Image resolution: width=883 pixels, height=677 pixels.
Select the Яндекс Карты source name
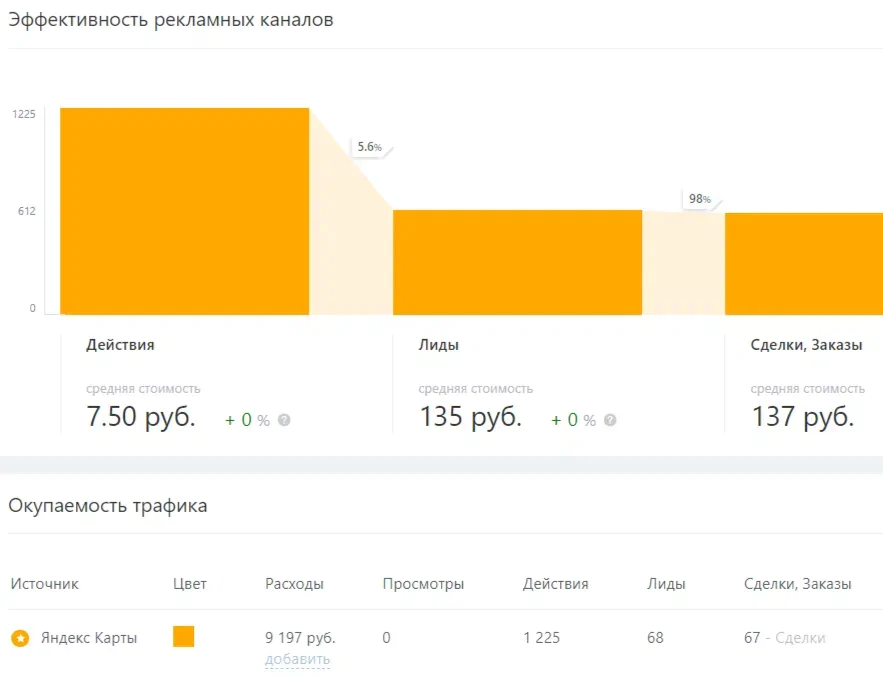(x=89, y=638)
